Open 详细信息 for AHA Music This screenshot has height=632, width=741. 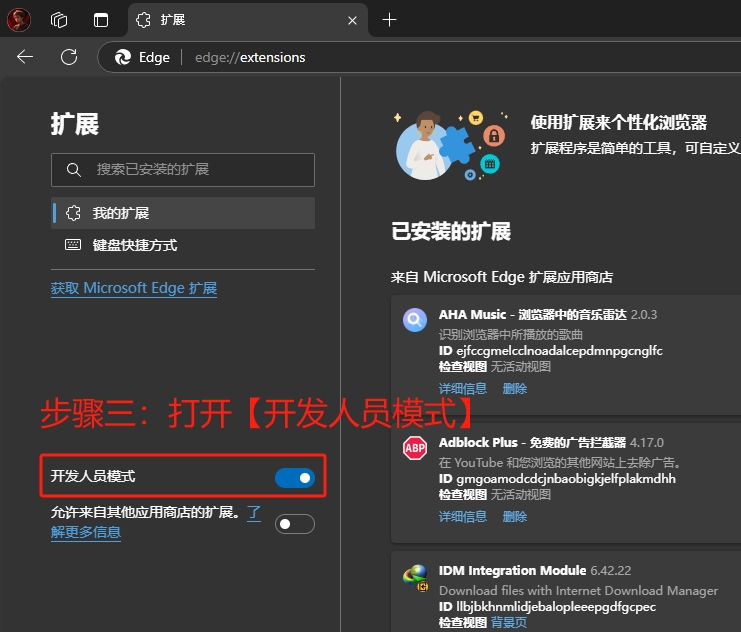pos(463,389)
